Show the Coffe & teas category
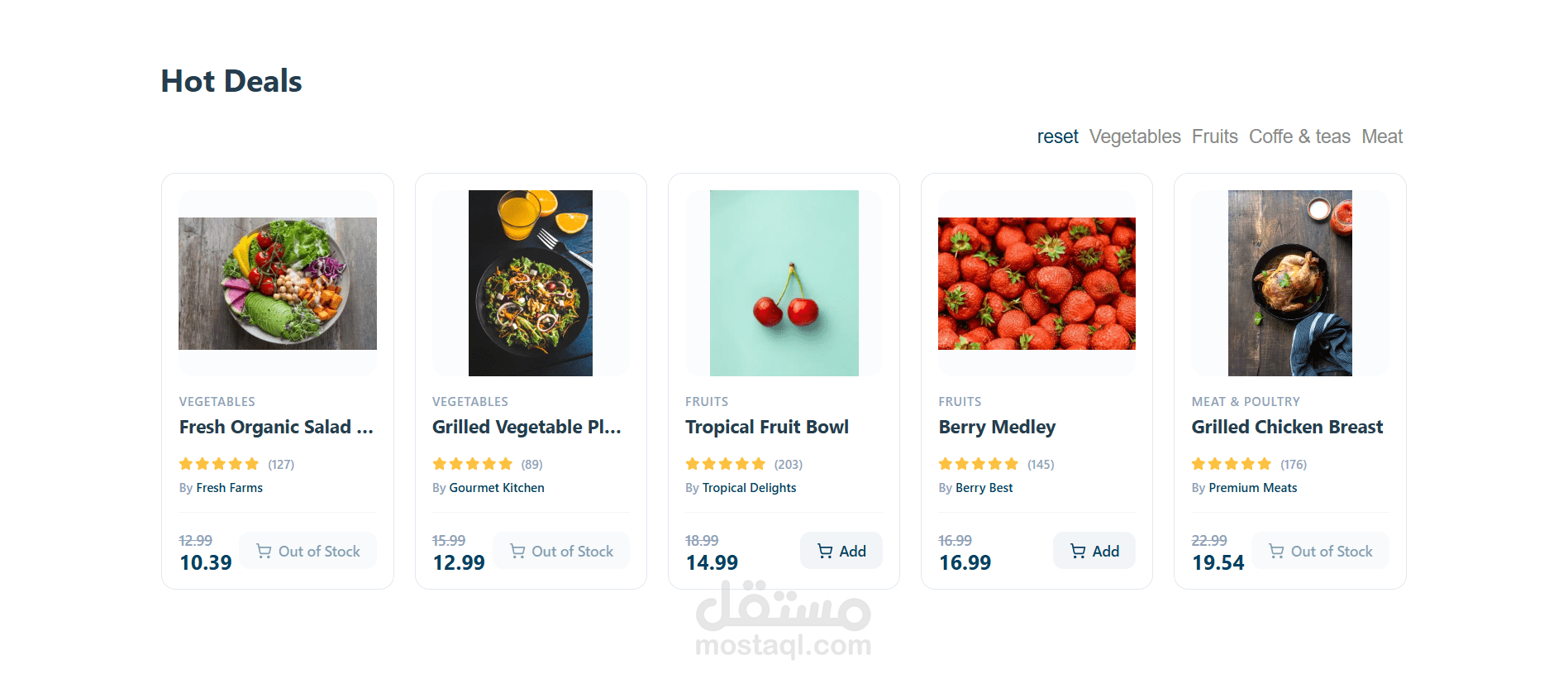 [x=1299, y=136]
